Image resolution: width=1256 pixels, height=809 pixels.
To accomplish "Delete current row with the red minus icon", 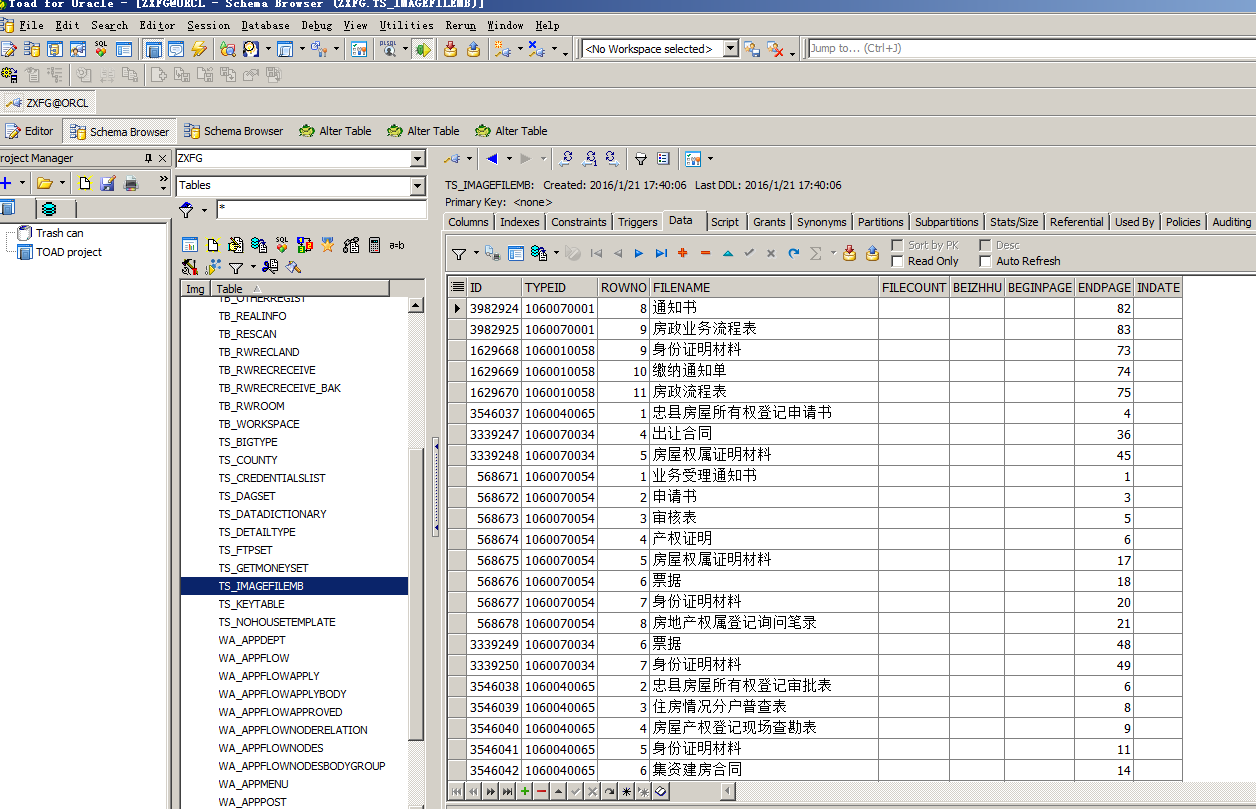I will click(x=705, y=253).
